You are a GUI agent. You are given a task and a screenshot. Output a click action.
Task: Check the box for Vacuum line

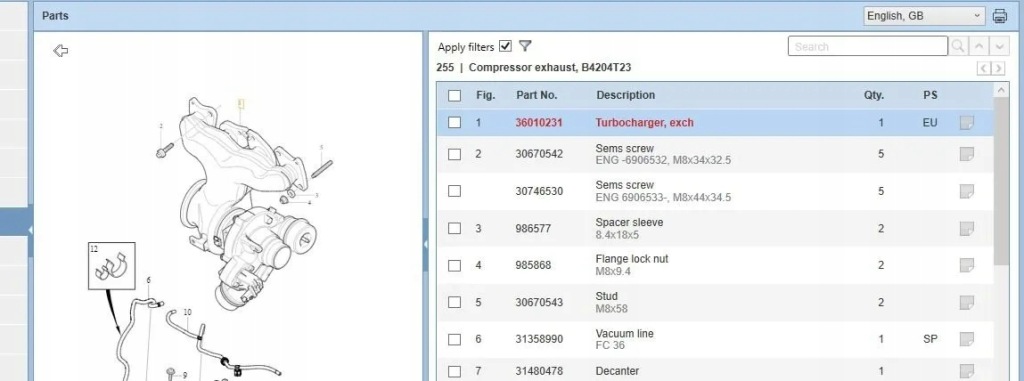455,339
